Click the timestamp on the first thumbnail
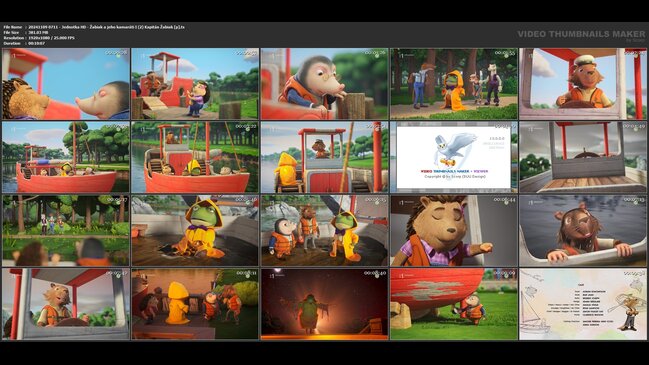Screen dimensions: 649x365 (116, 53)
